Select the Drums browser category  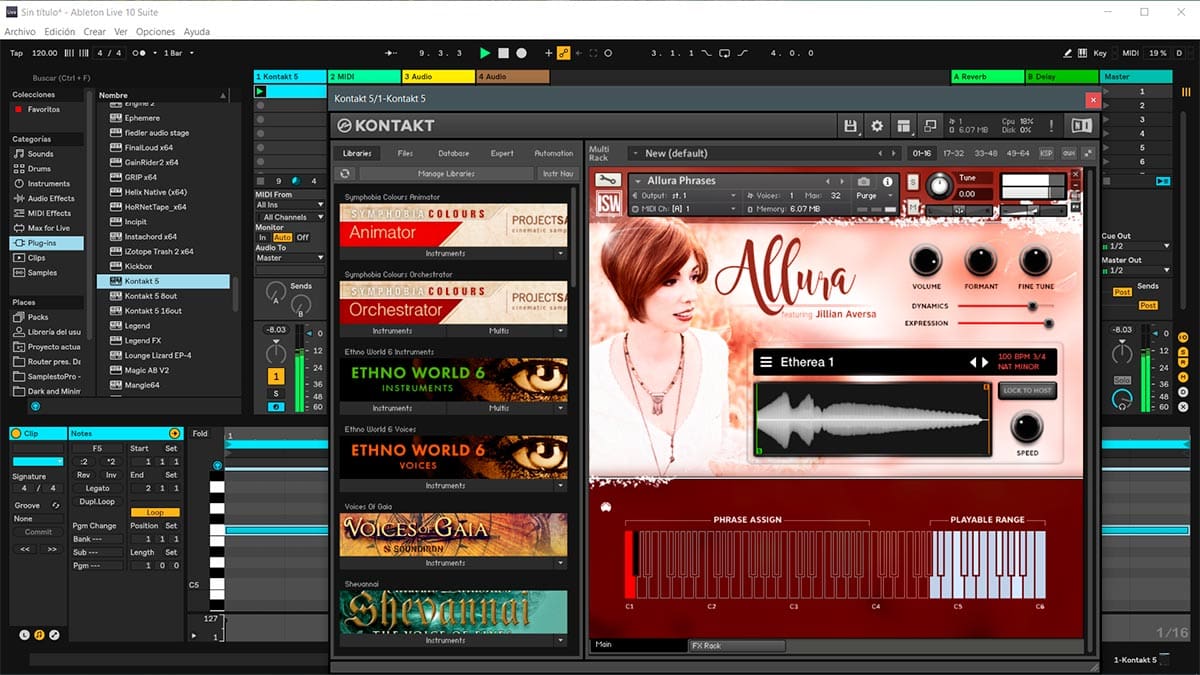click(x=39, y=169)
